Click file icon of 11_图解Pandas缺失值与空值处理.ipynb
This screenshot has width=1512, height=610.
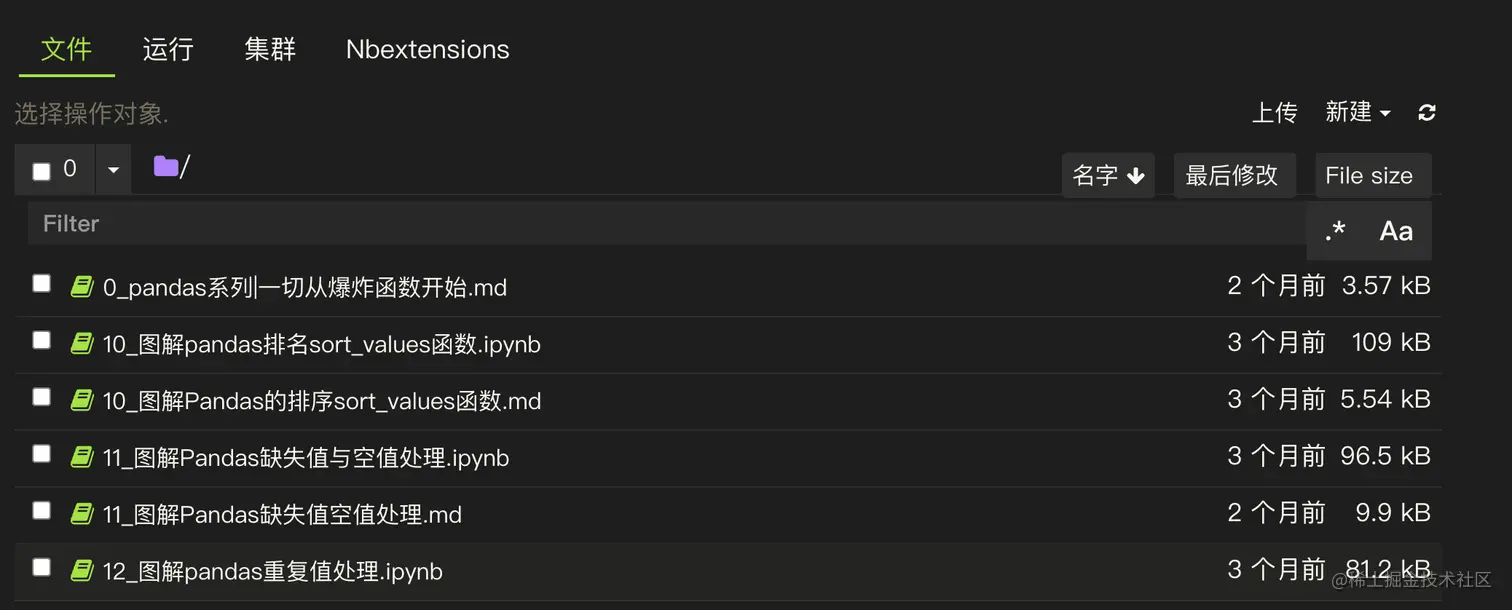pos(82,457)
